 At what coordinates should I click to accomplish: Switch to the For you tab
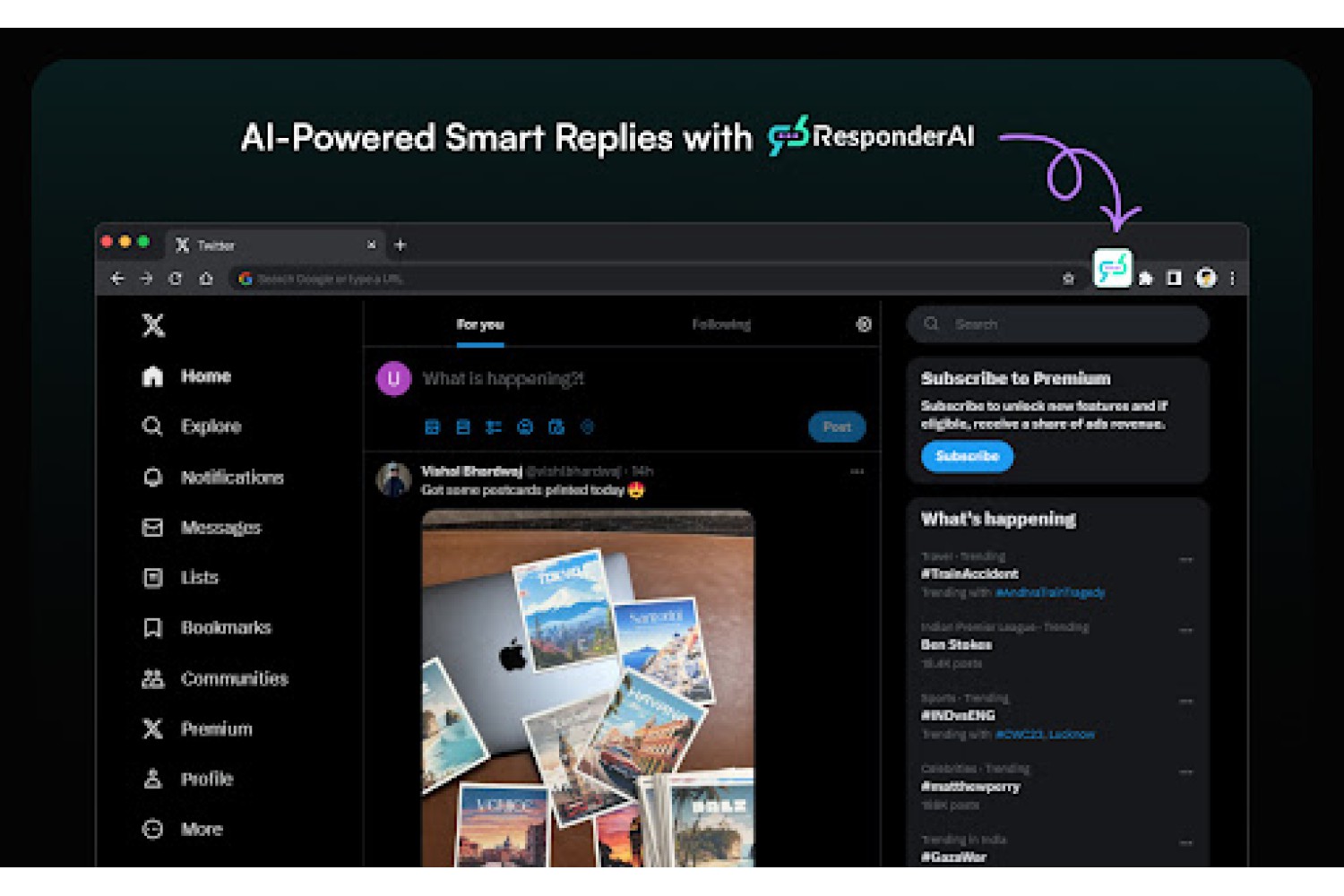point(480,324)
